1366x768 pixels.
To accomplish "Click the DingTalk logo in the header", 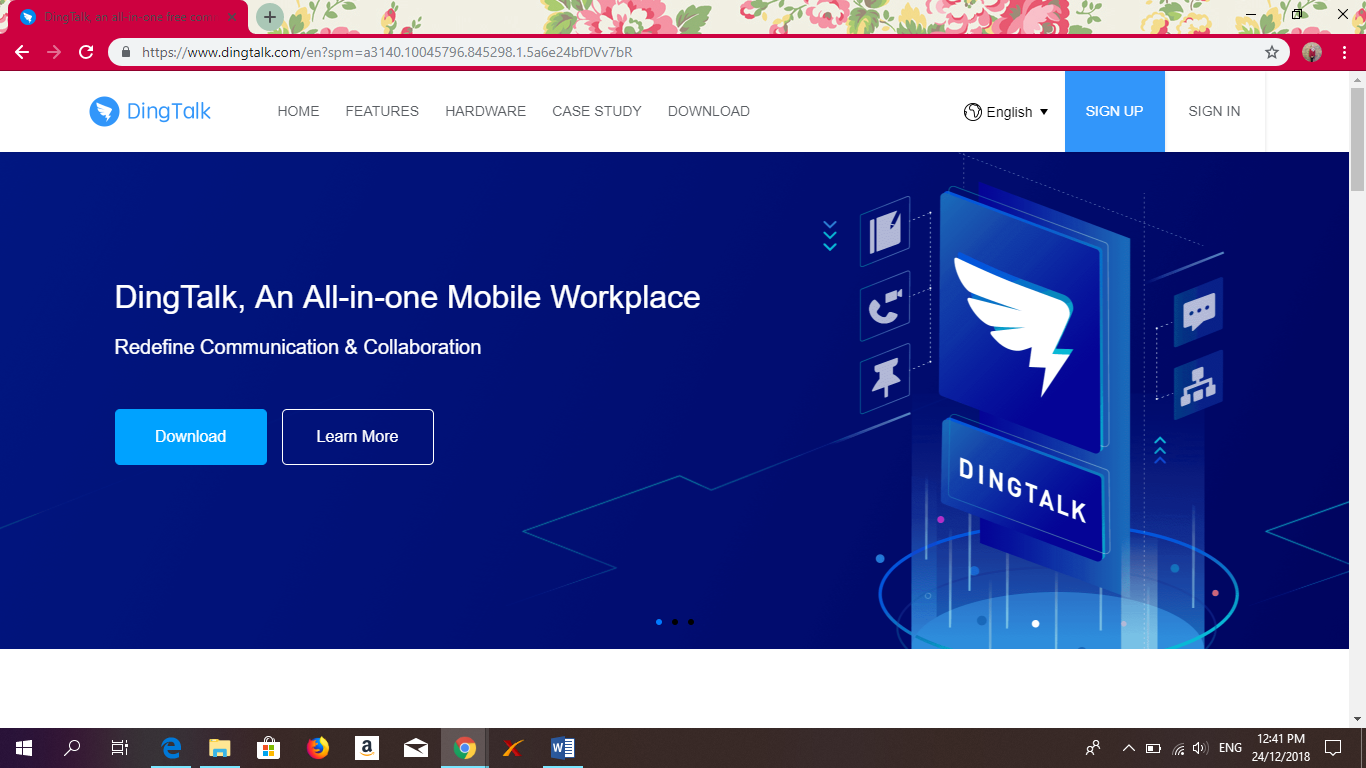I will click(150, 111).
